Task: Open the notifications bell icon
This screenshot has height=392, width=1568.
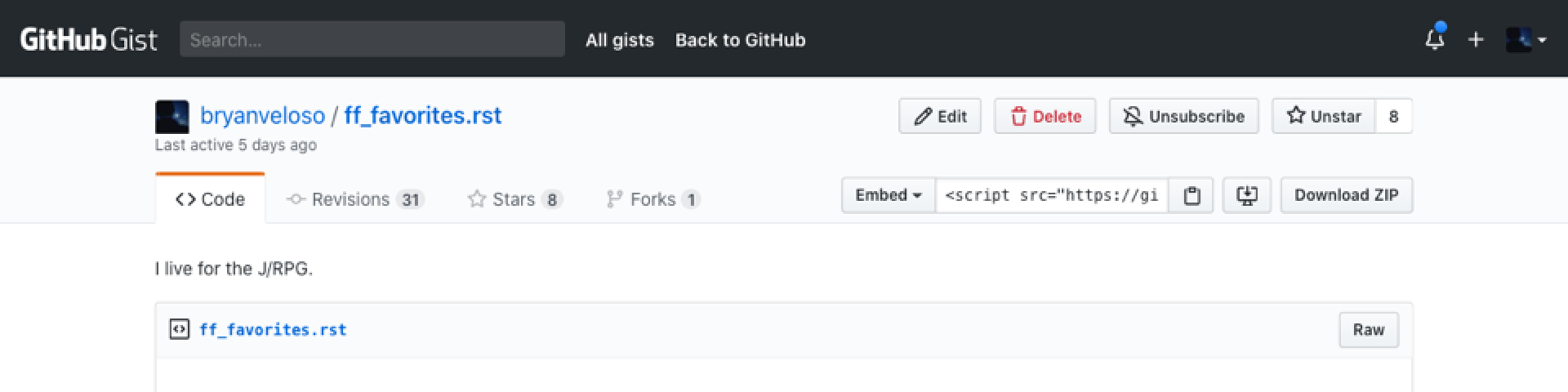Action: pos(1435,38)
